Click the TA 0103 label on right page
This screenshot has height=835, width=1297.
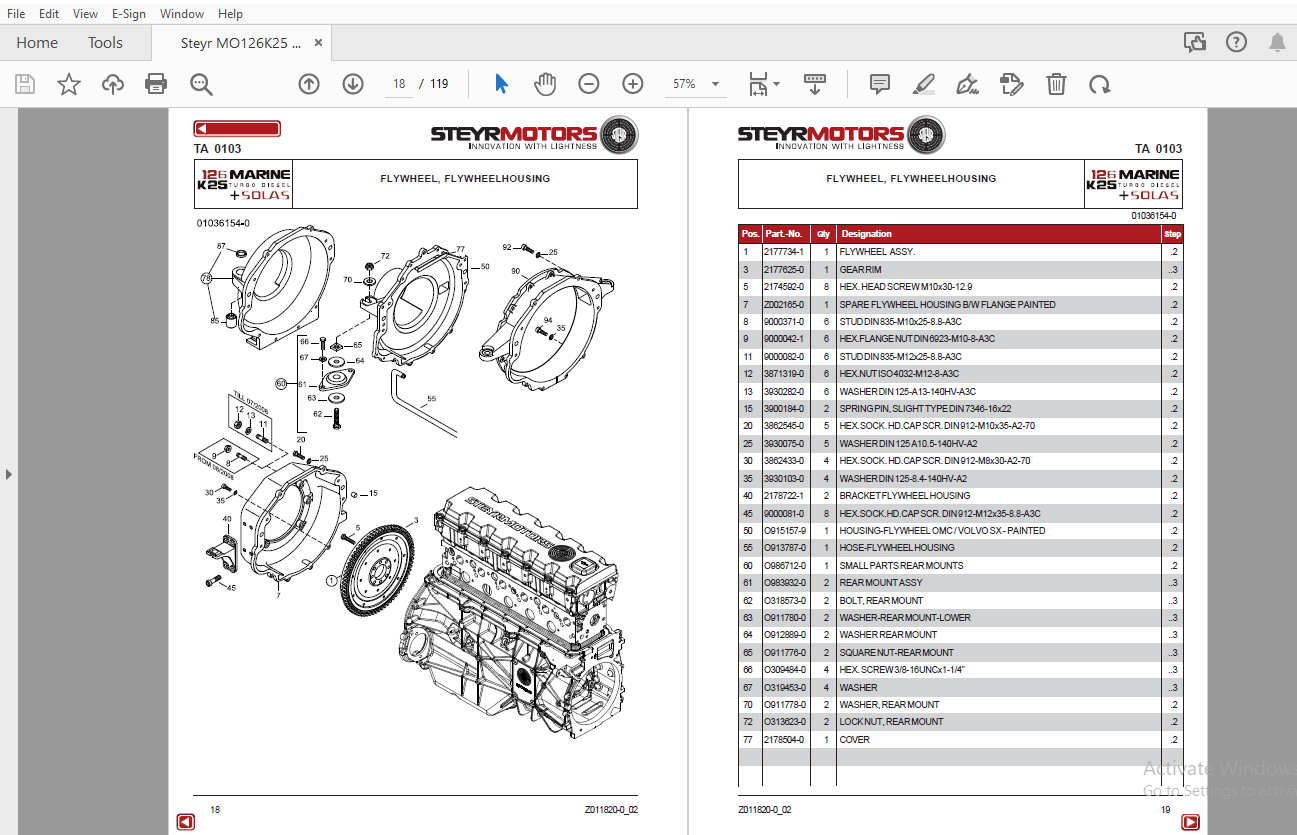tap(1158, 149)
